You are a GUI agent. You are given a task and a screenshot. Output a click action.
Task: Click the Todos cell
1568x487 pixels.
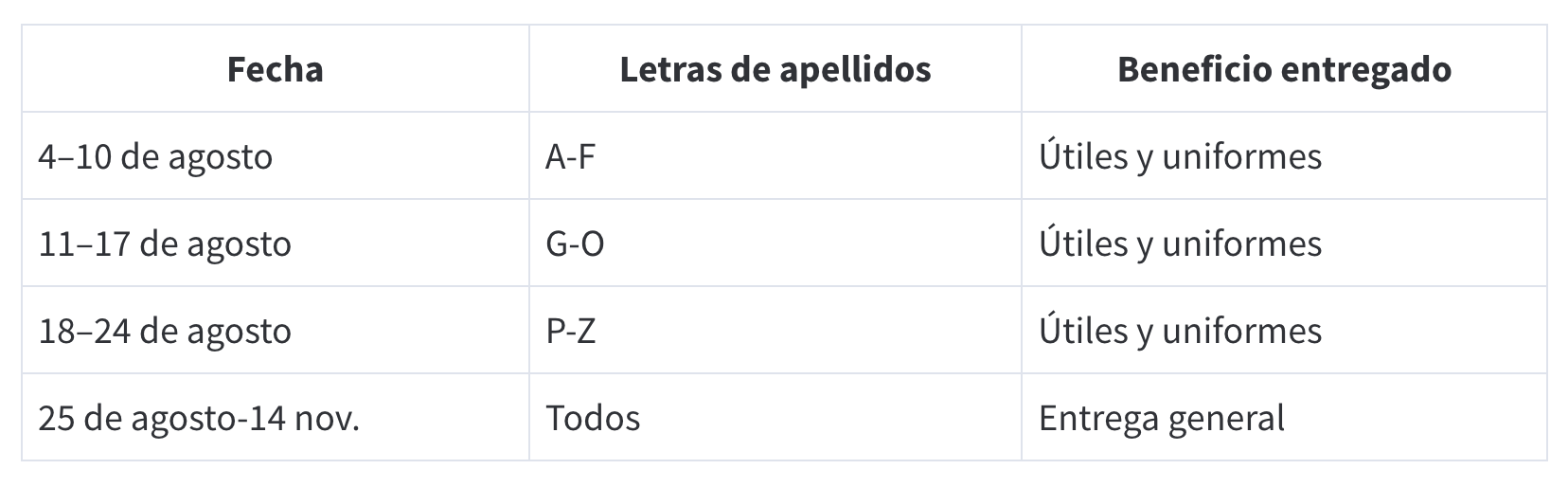pyautogui.click(x=775, y=418)
